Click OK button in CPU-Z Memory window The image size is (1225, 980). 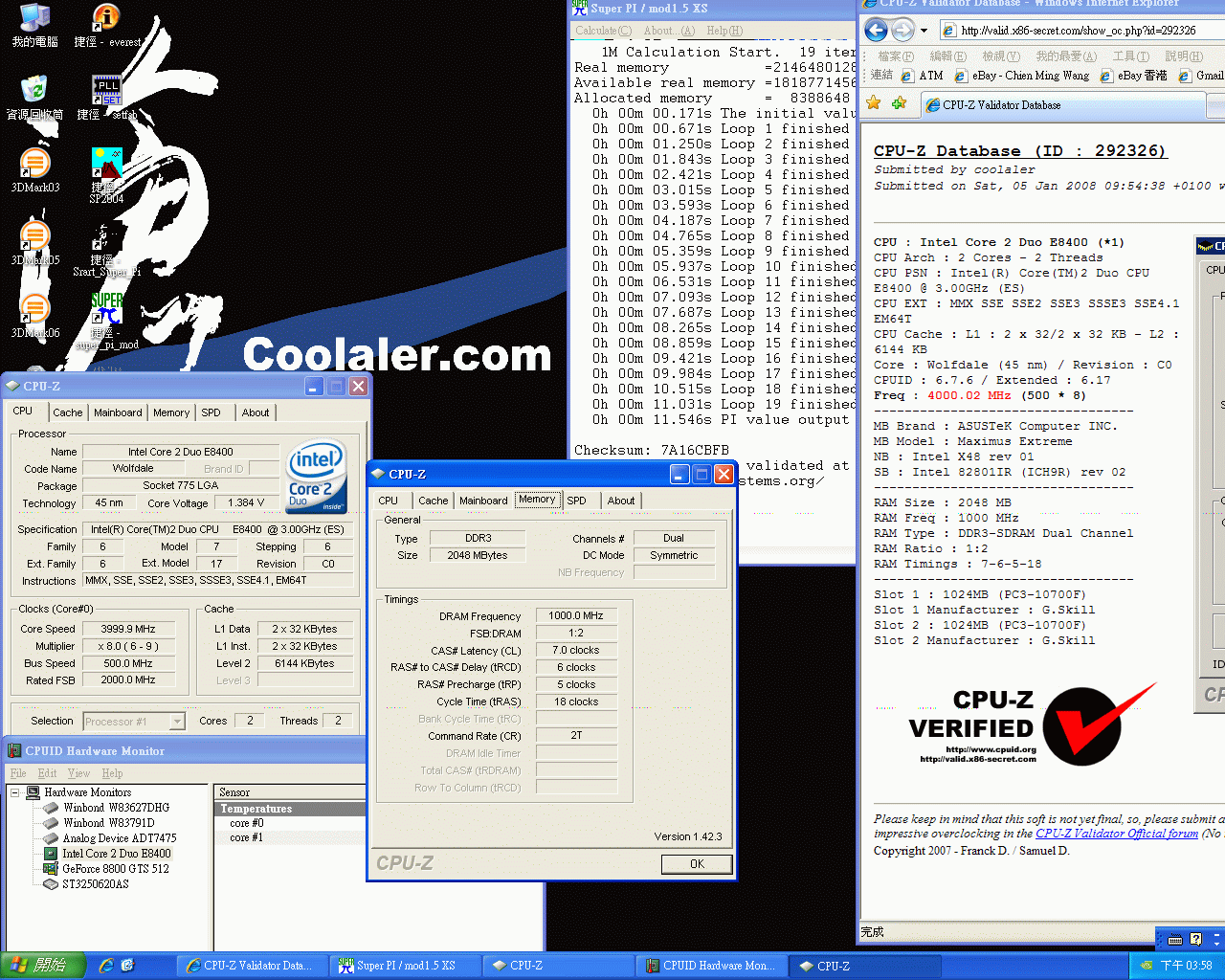pyautogui.click(x=697, y=864)
